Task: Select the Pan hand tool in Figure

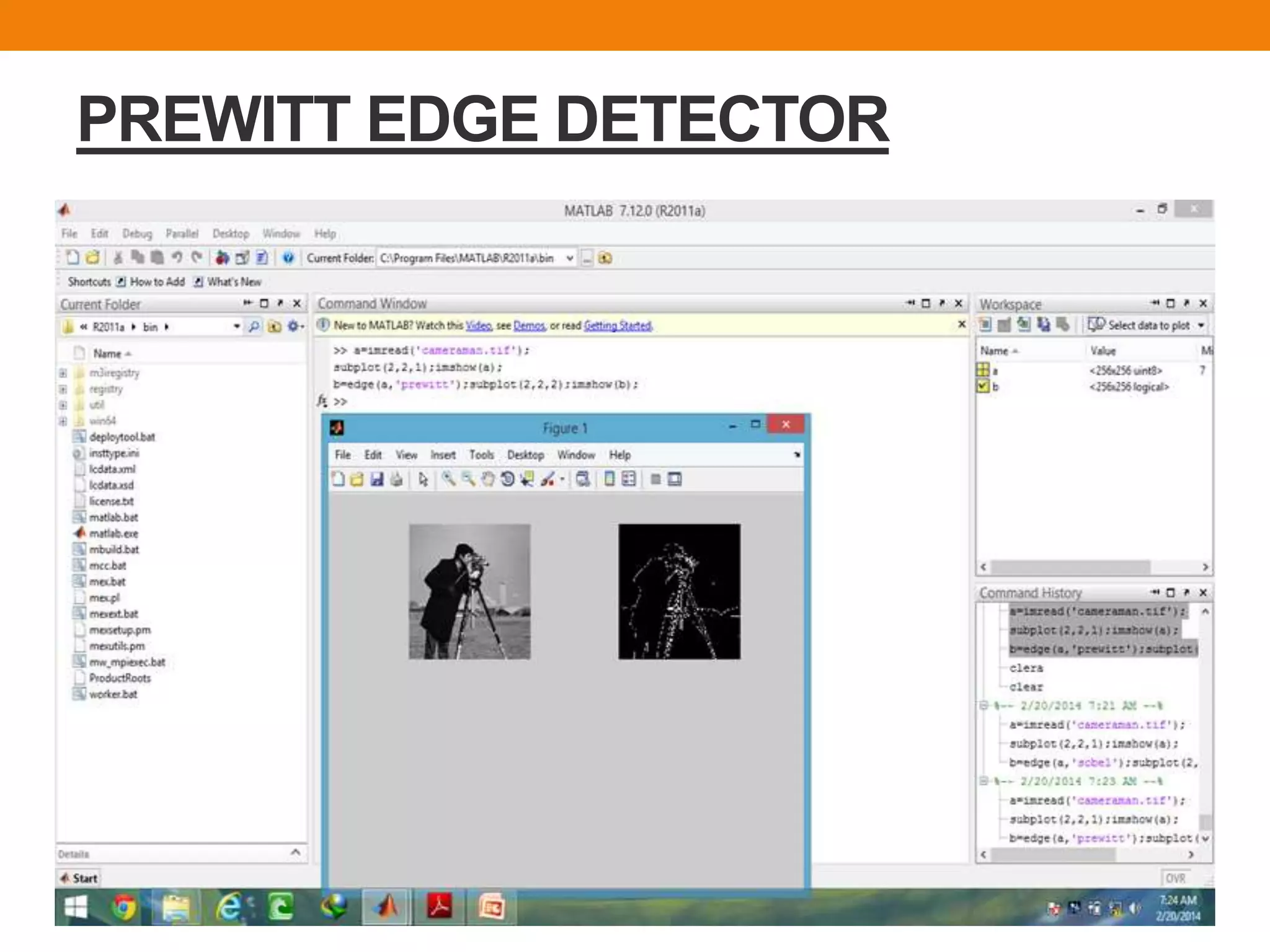Action: point(488,479)
